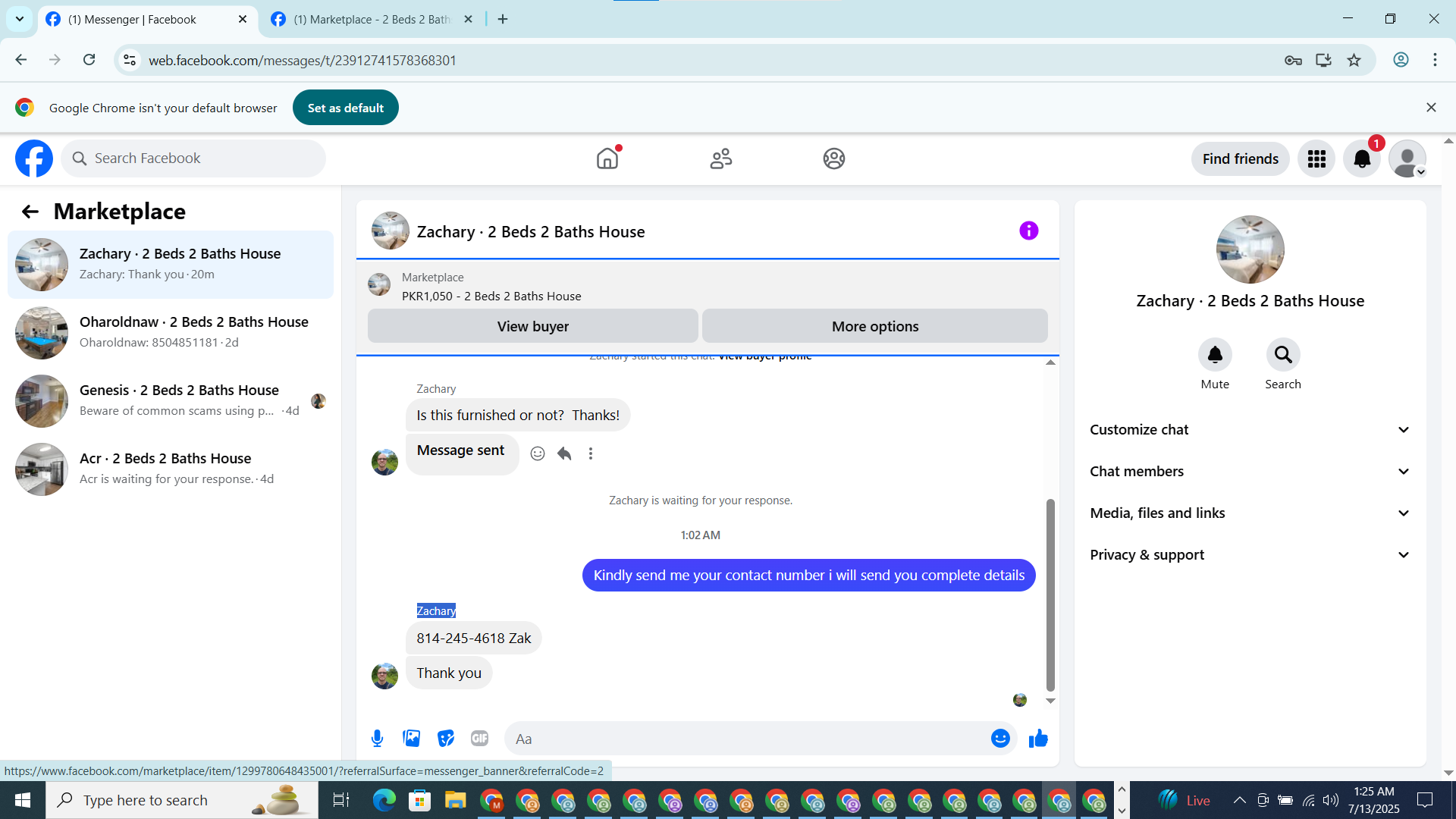Screen dimensions: 1456x819
Task: Open the GIF picker icon
Action: click(479, 739)
